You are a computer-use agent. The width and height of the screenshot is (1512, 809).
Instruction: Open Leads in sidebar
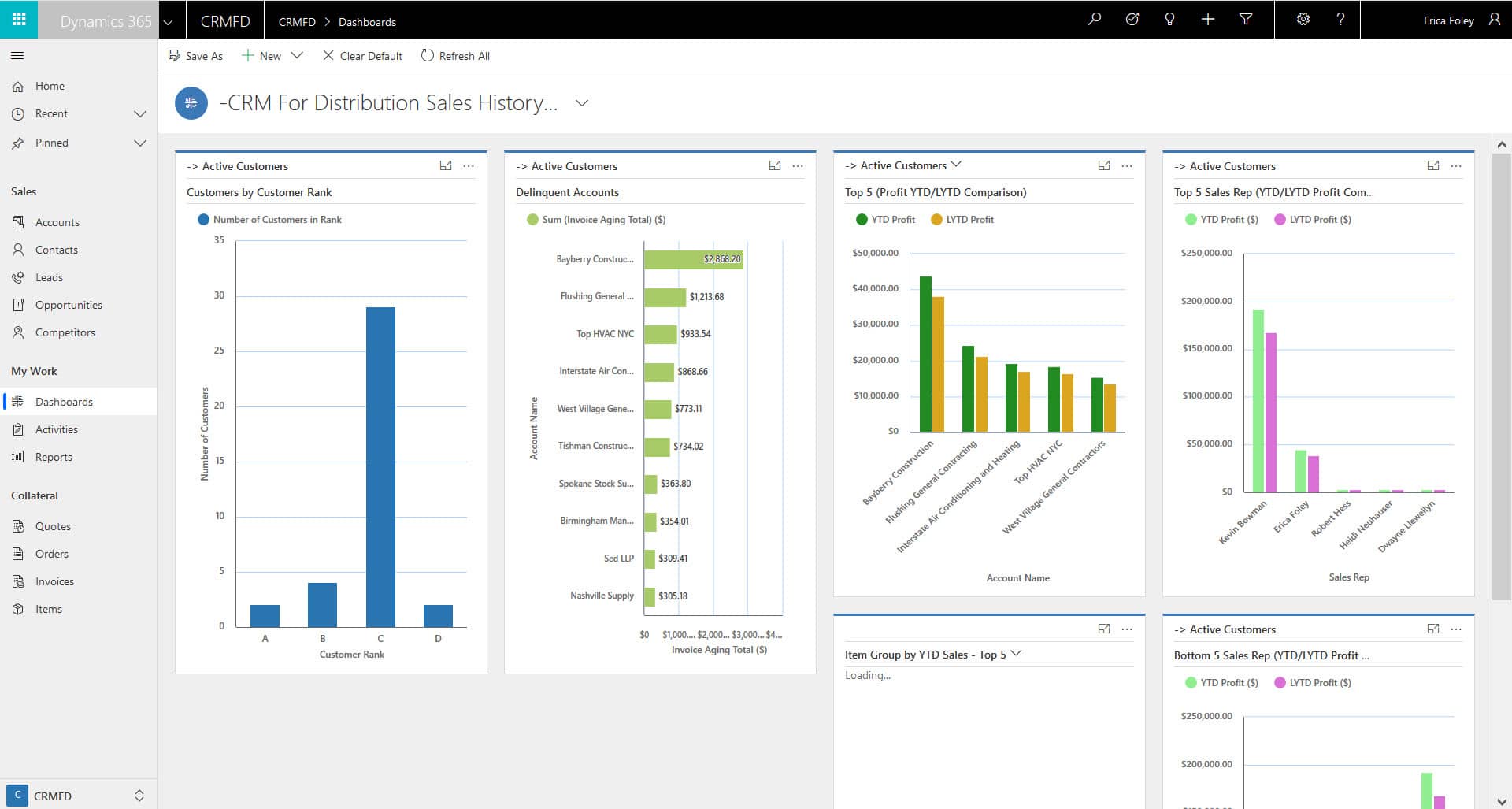(79, 277)
